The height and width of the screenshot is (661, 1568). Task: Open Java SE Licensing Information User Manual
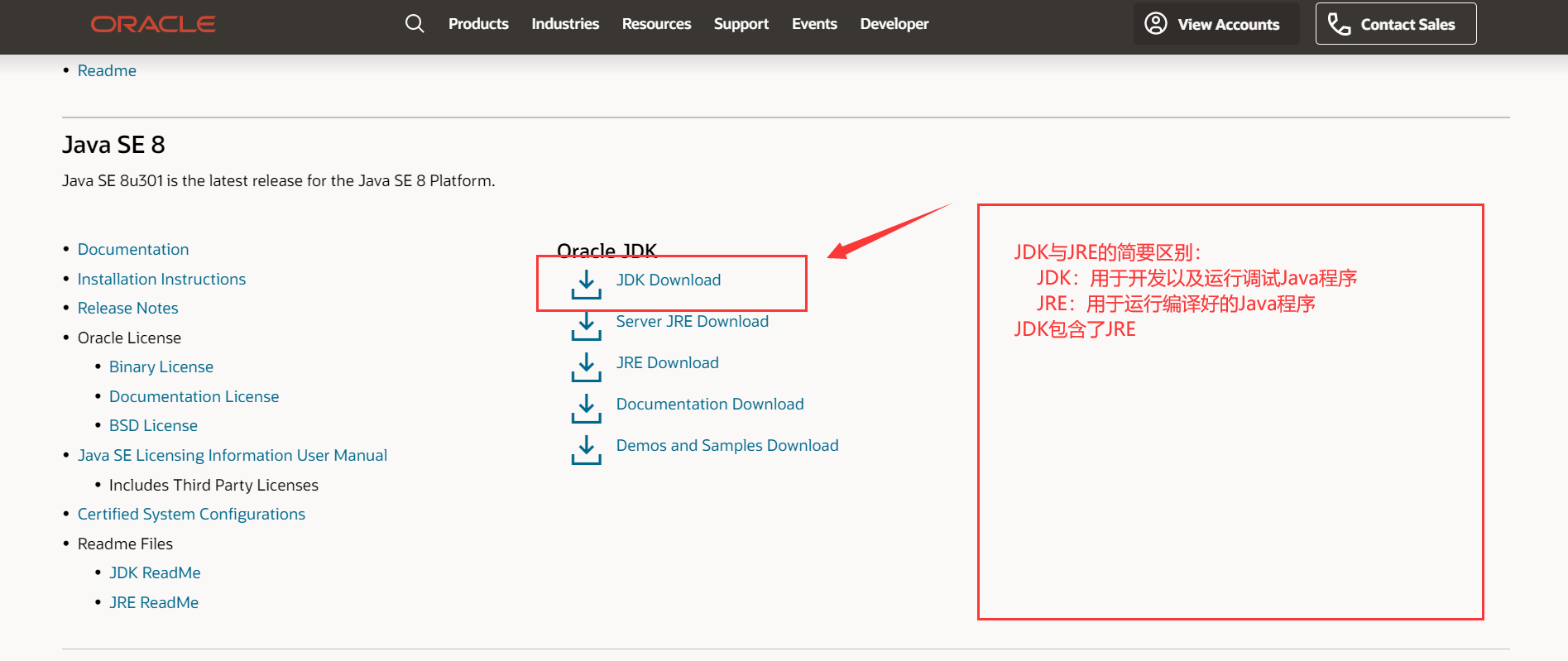pos(233,456)
